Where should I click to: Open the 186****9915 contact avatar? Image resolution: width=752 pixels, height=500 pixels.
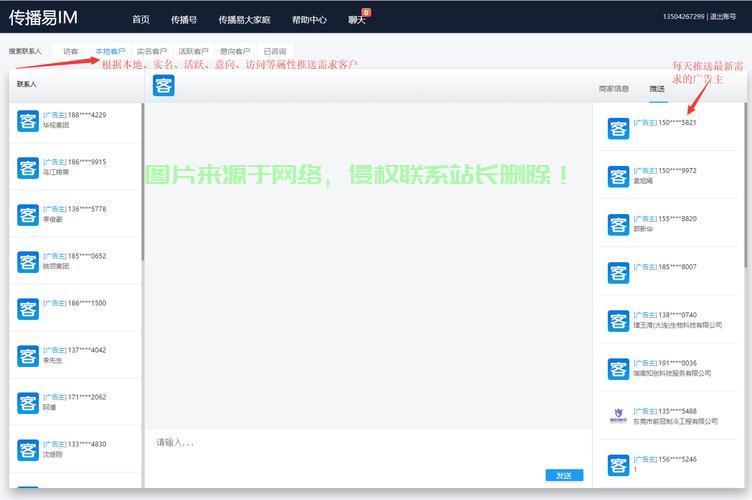click(28, 168)
